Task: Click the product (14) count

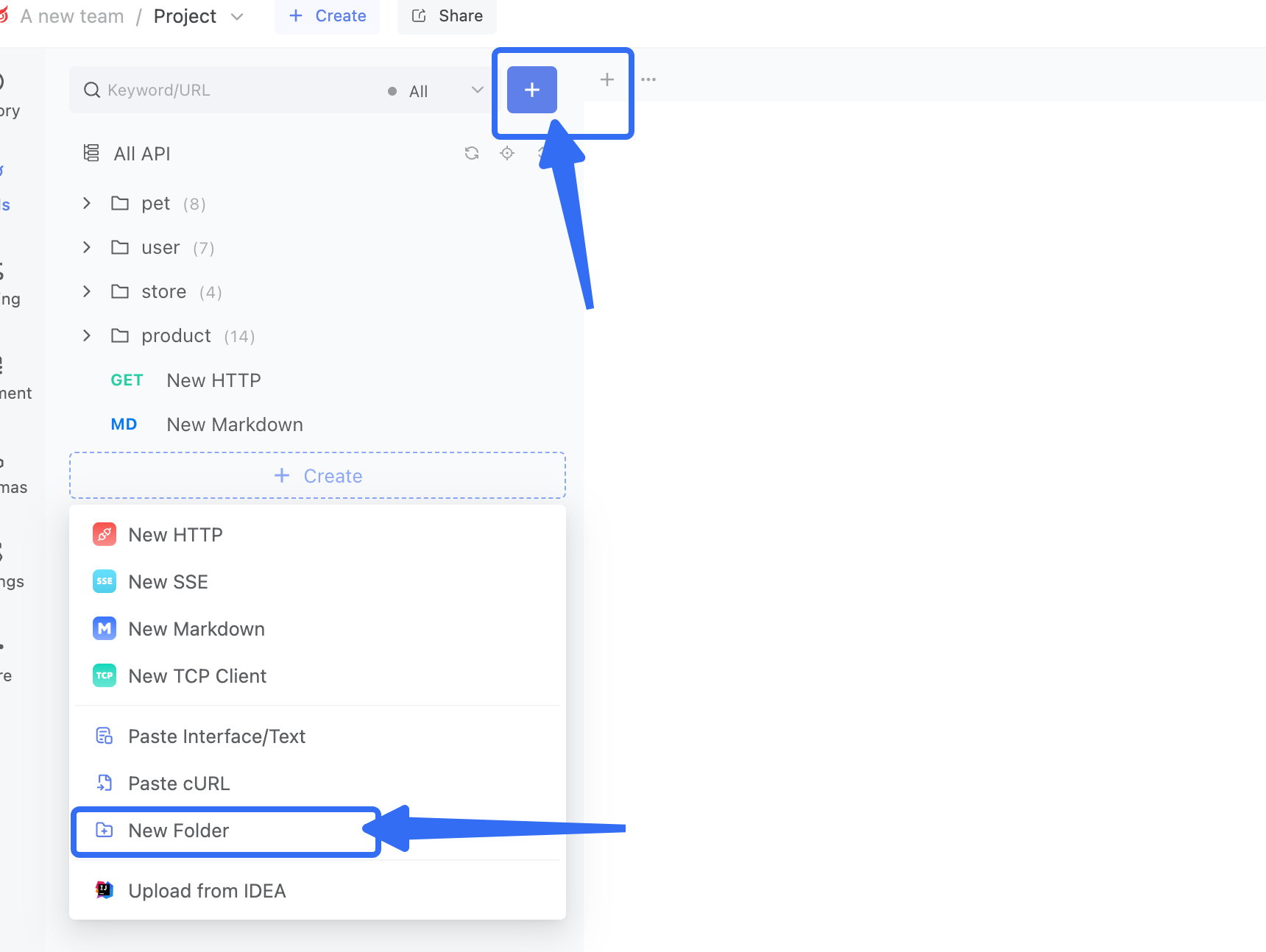Action: point(239,336)
